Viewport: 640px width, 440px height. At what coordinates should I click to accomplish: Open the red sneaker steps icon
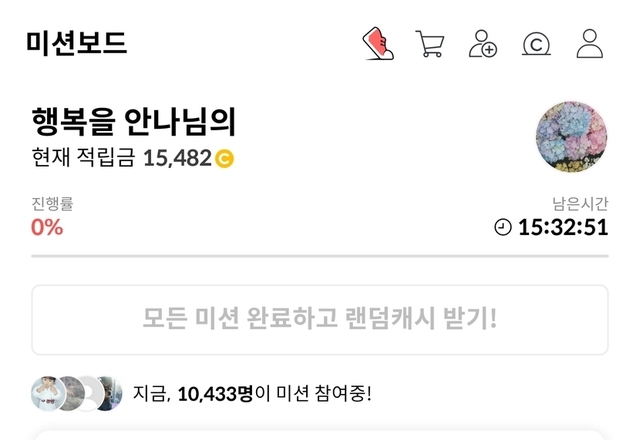[378, 44]
